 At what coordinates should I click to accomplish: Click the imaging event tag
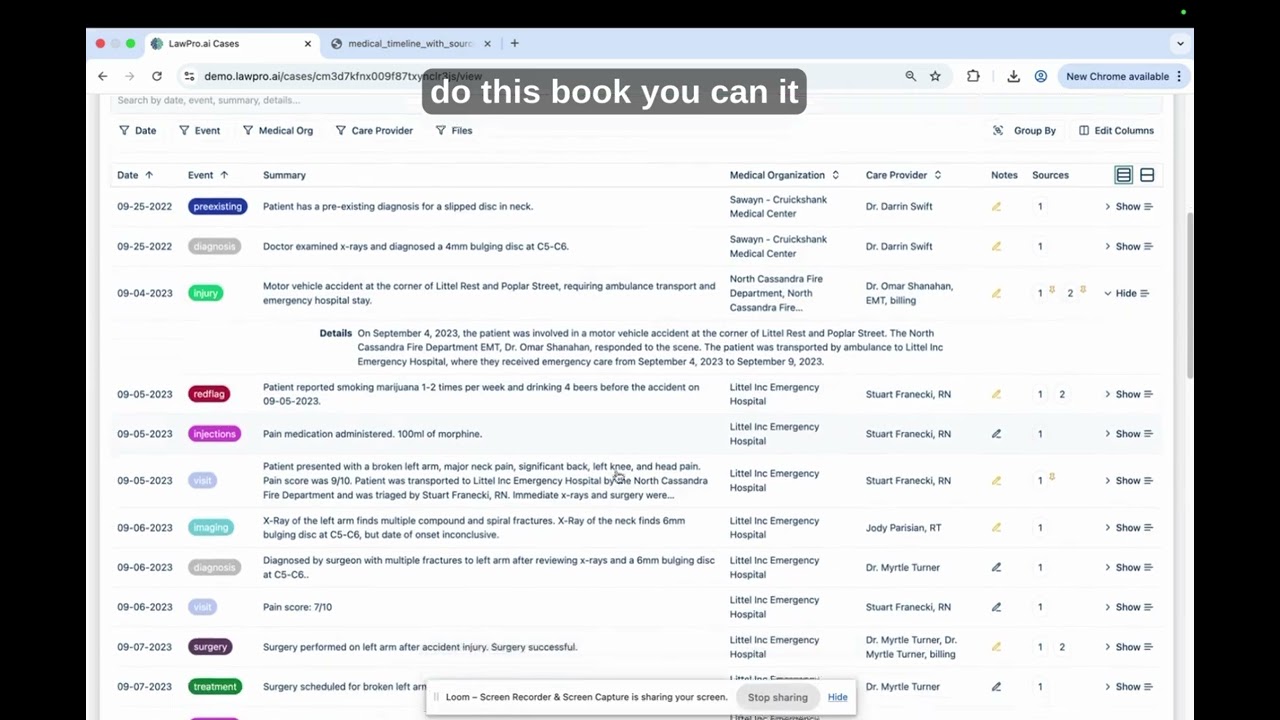(211, 528)
